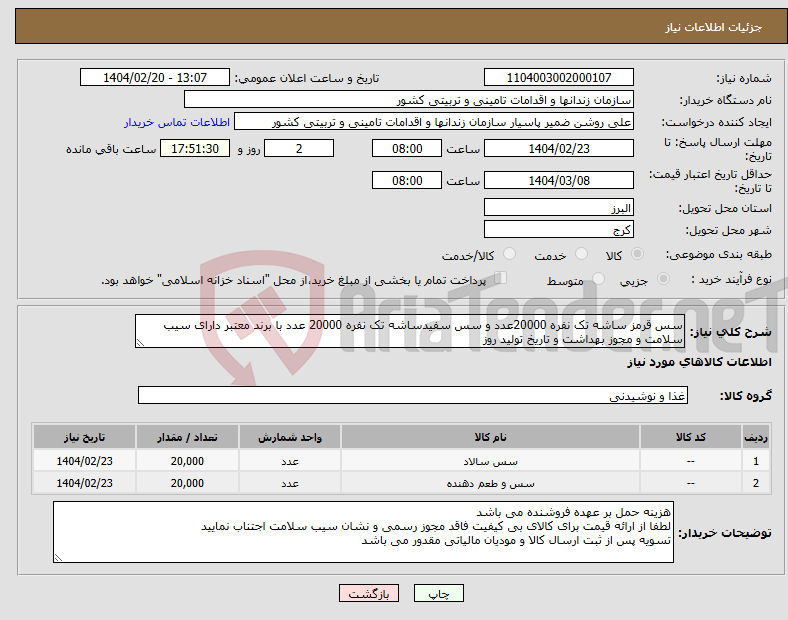Image resolution: width=788 pixels, height=620 pixels.
Task: Select the جزیی purchase type radio
Action: [663, 279]
